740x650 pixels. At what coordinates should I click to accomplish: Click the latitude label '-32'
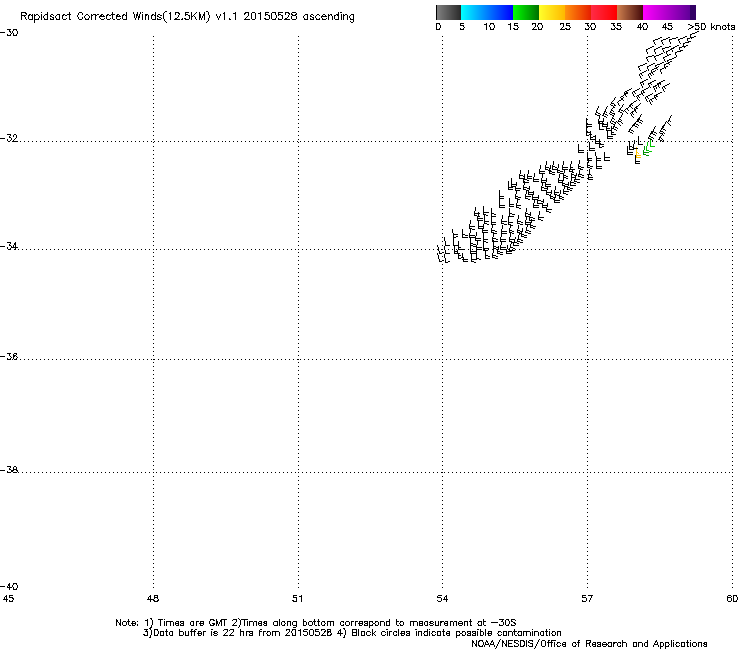tap(9, 138)
